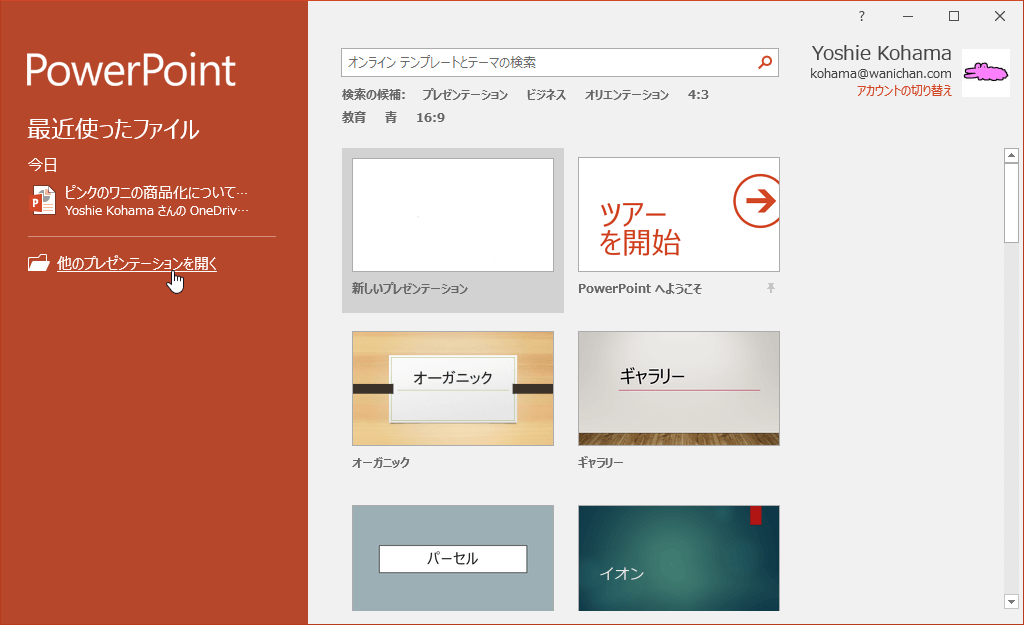Click the folder icon for opening other presentations
Screen dimensions: 1024x625
[39, 263]
